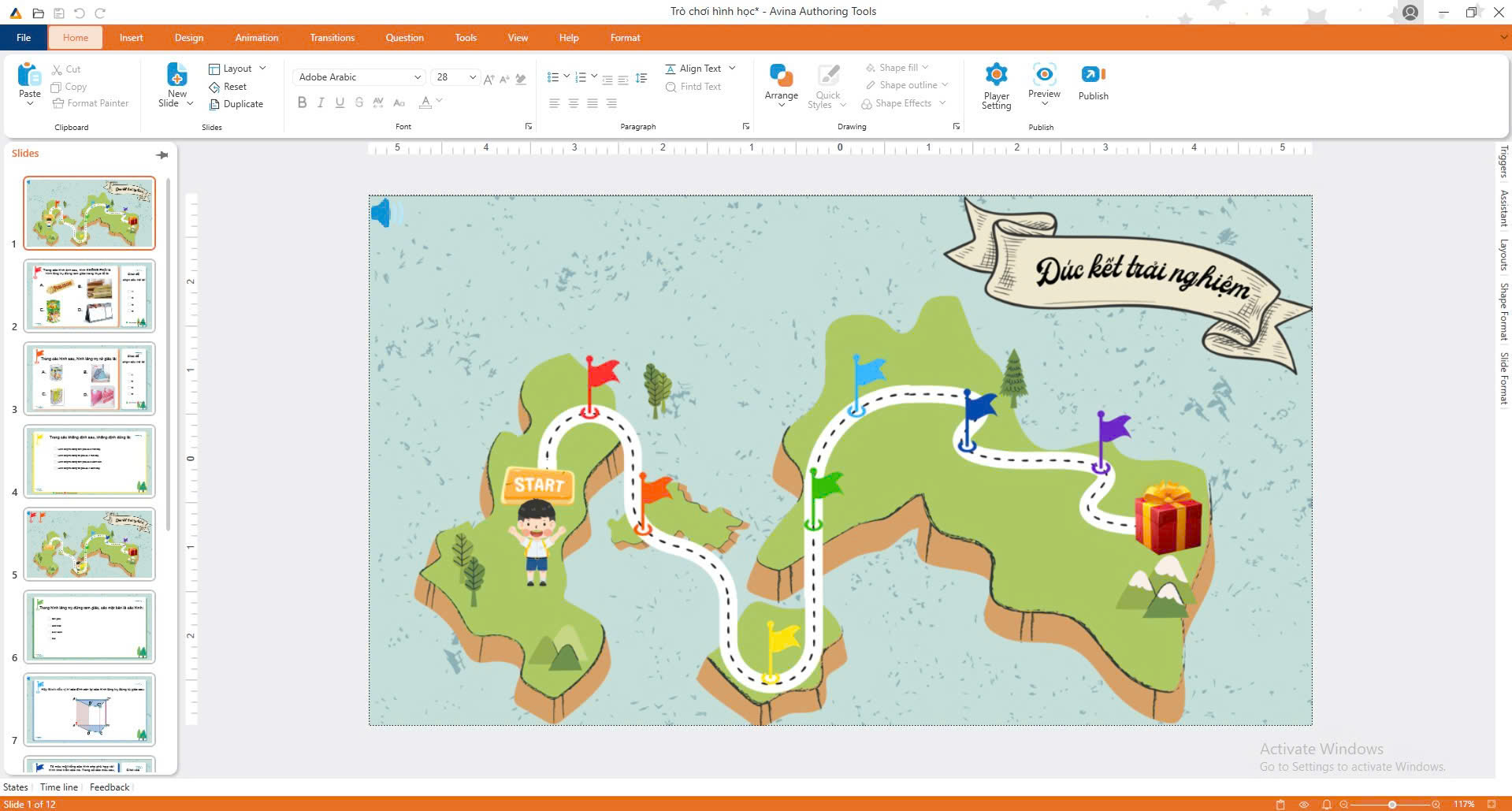Switch to the Animation ribbon tab
1512x811 pixels.
(x=256, y=38)
